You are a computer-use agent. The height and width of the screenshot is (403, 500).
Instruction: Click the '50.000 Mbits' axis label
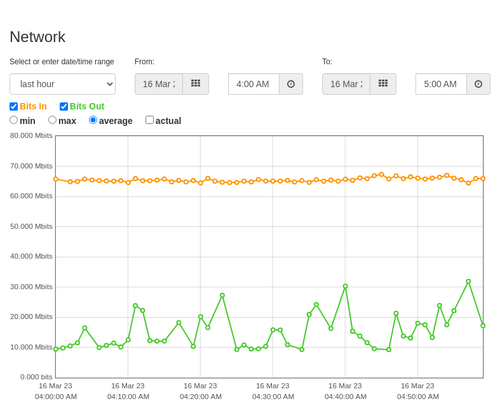pyautogui.click(x=31, y=226)
